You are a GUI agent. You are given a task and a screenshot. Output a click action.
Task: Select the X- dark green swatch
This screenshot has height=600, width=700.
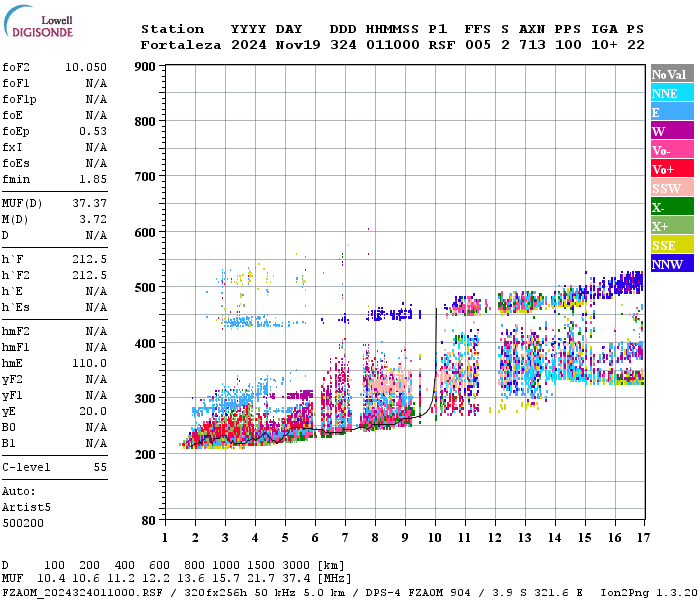[x=672, y=207]
